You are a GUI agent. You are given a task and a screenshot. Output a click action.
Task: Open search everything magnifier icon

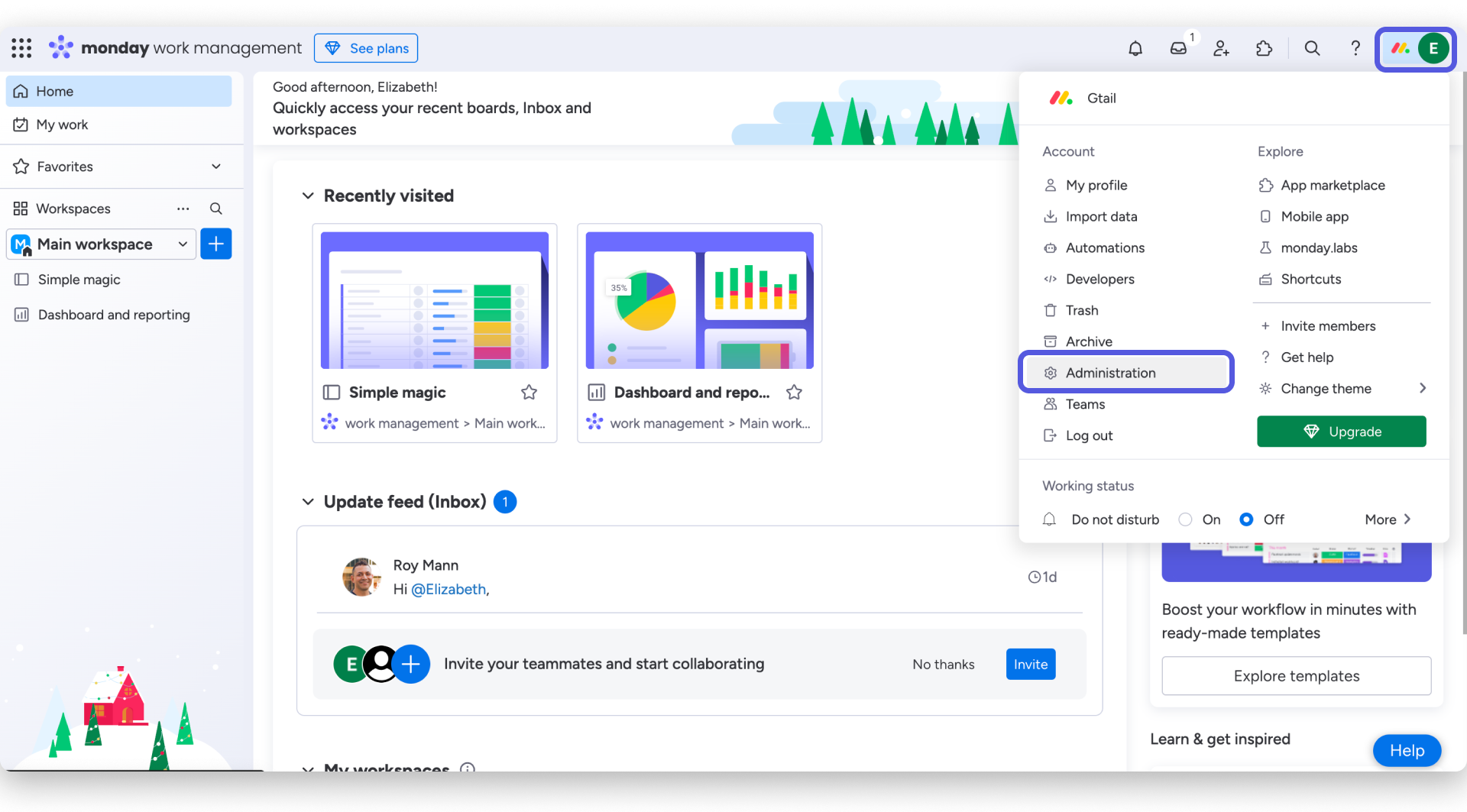pyautogui.click(x=1312, y=48)
